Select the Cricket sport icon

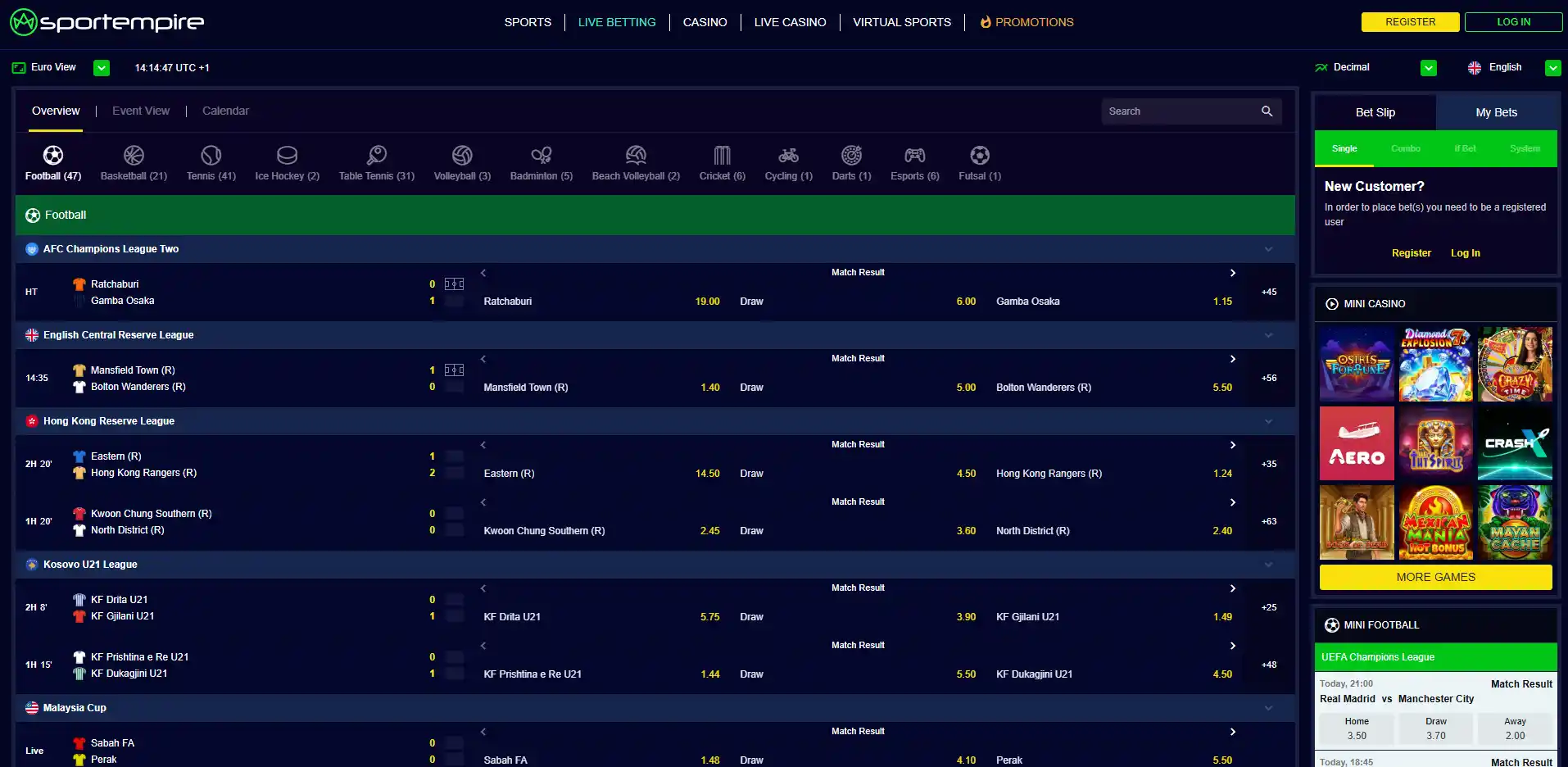pos(722,155)
